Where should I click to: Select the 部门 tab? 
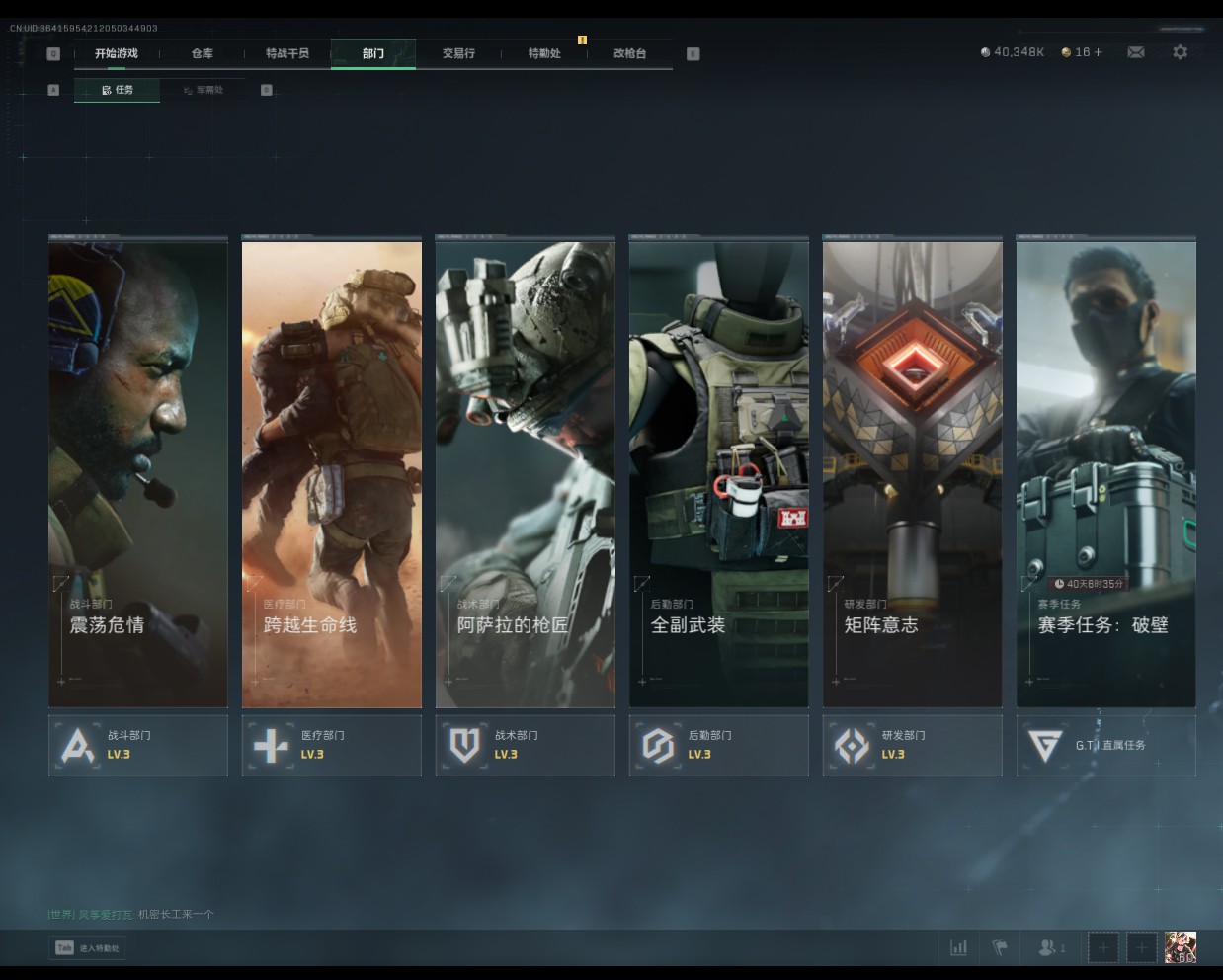point(373,53)
